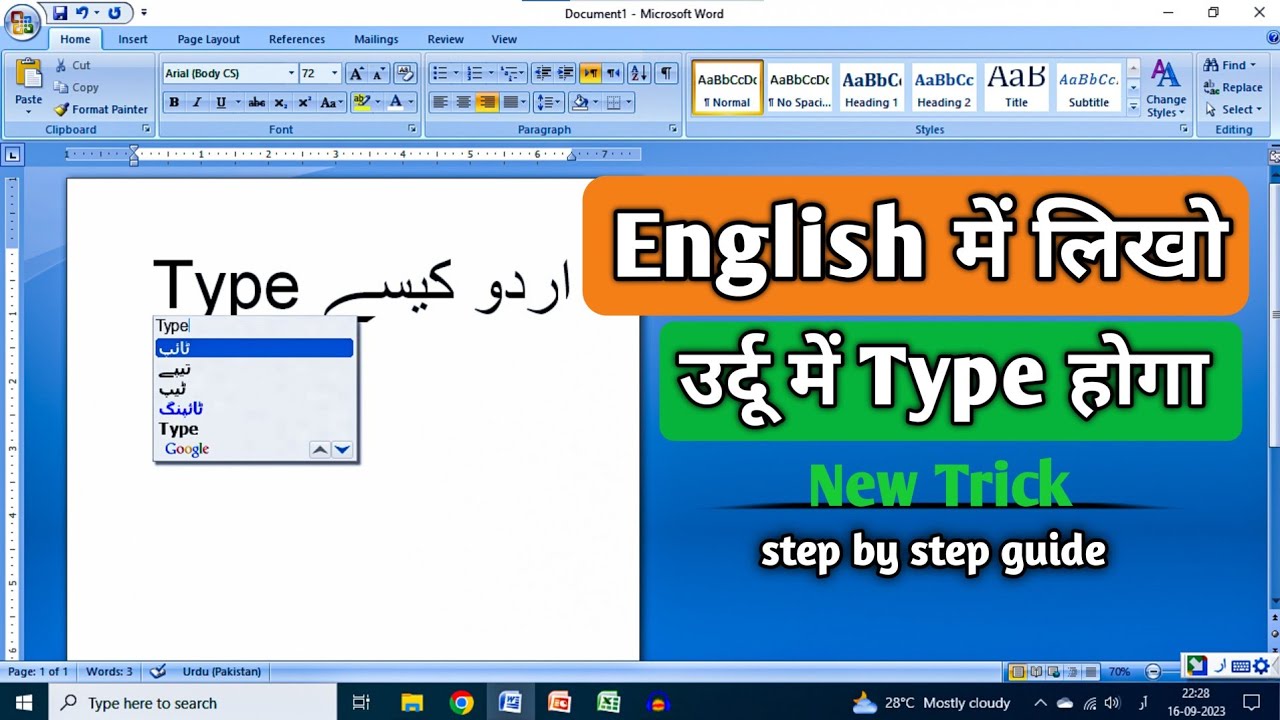Open Task View on the taskbar

361,703
